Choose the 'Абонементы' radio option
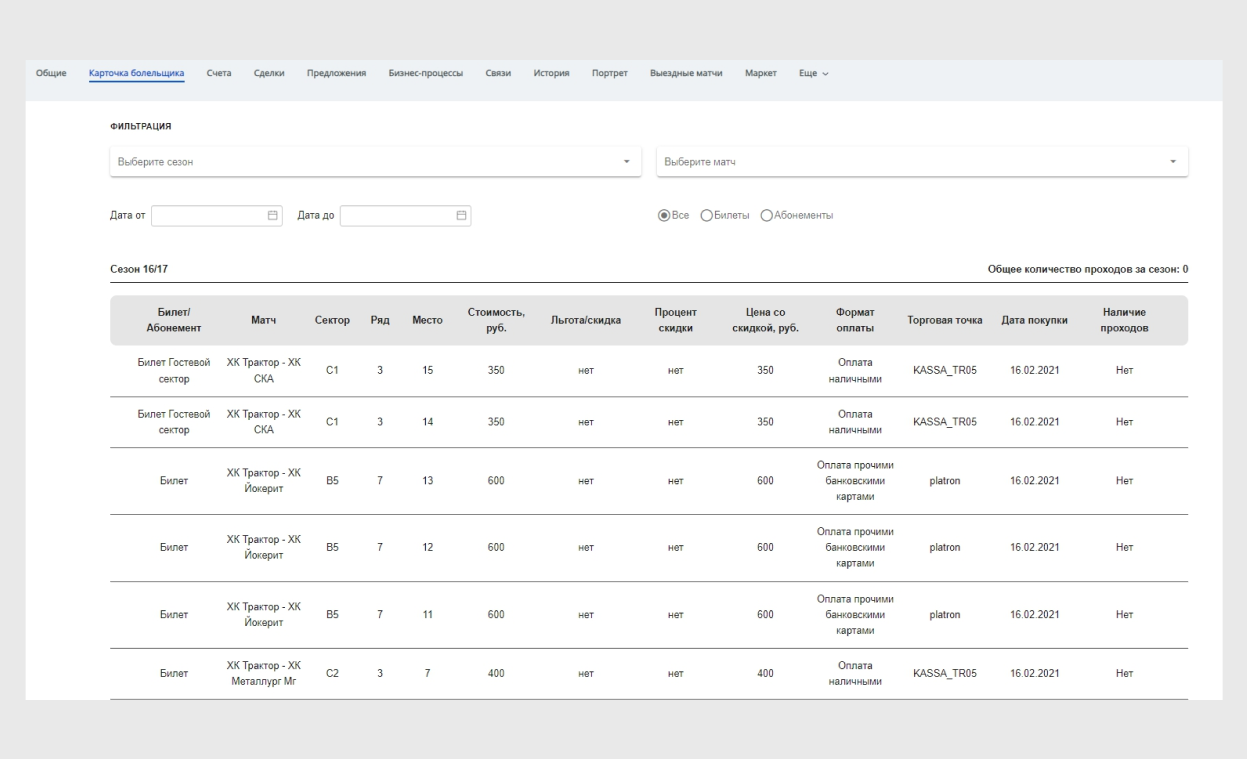The width and height of the screenshot is (1247, 759). pyautogui.click(x=767, y=215)
